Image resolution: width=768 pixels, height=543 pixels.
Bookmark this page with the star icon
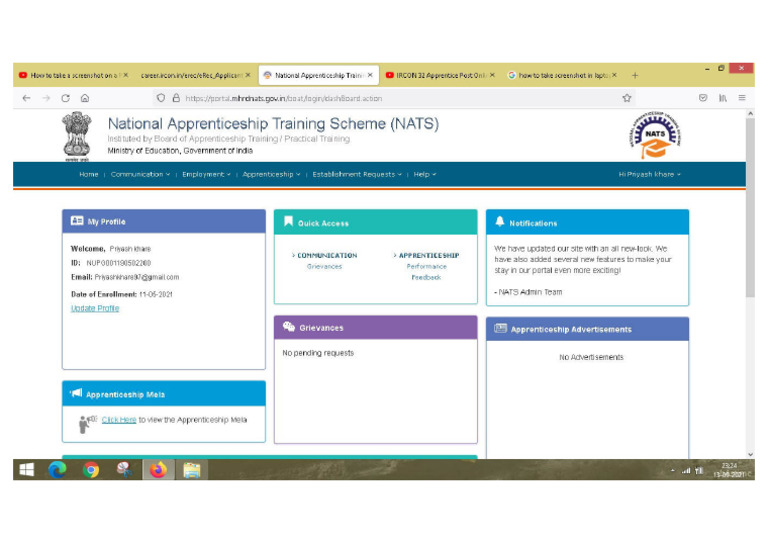tap(627, 98)
